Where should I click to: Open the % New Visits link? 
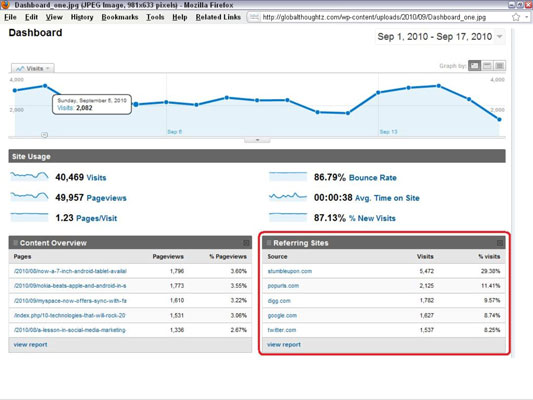pos(372,218)
